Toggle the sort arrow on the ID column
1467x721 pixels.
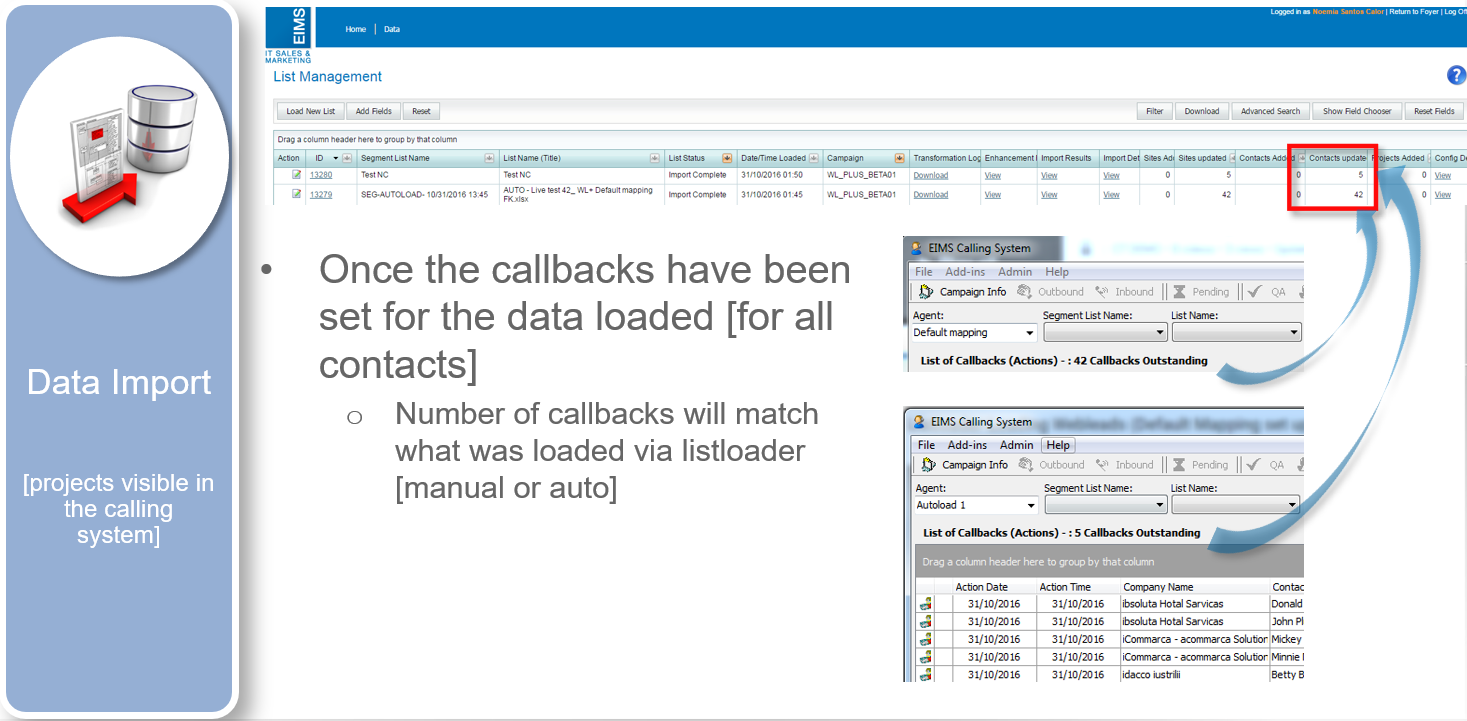[336, 158]
